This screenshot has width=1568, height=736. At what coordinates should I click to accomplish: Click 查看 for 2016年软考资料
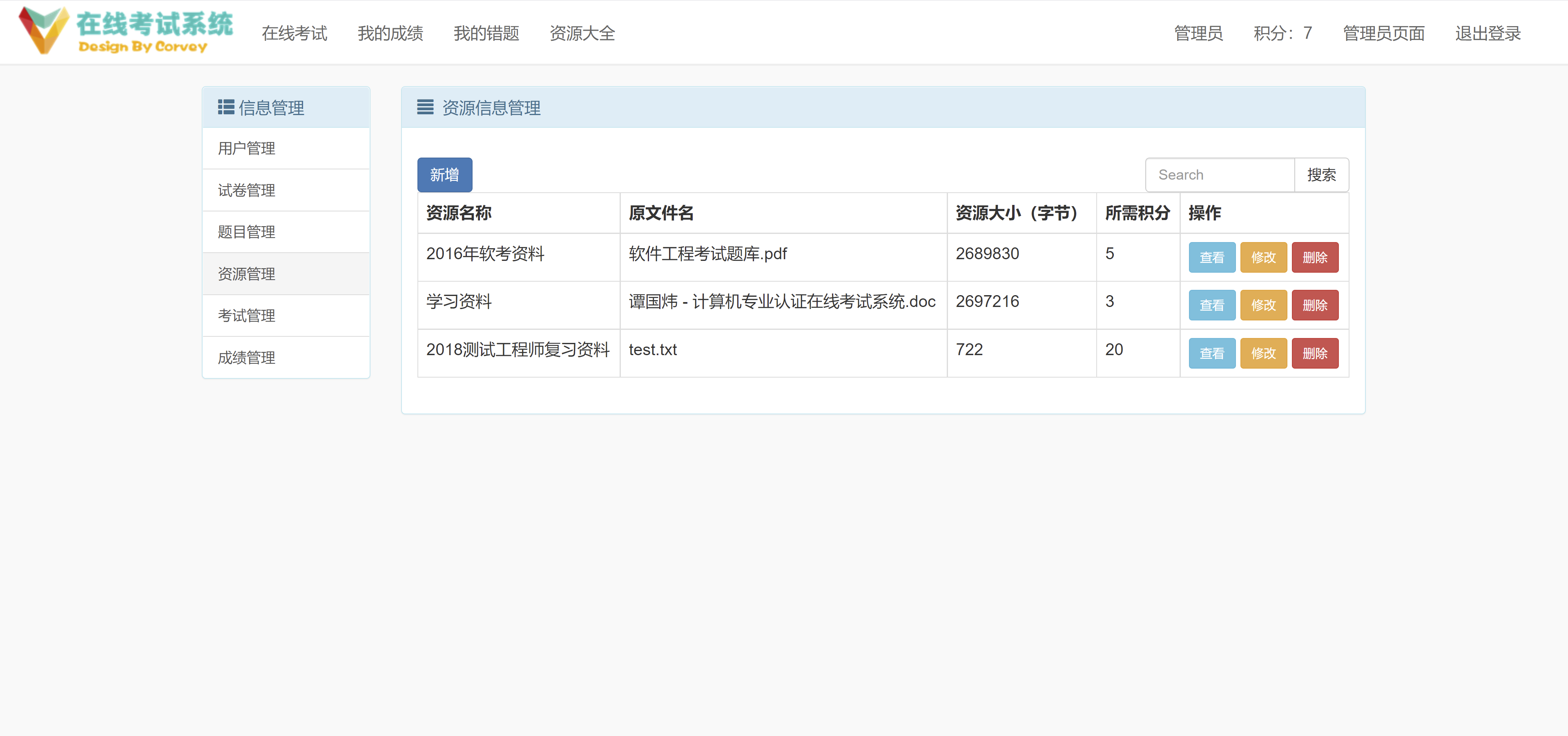(x=1211, y=257)
